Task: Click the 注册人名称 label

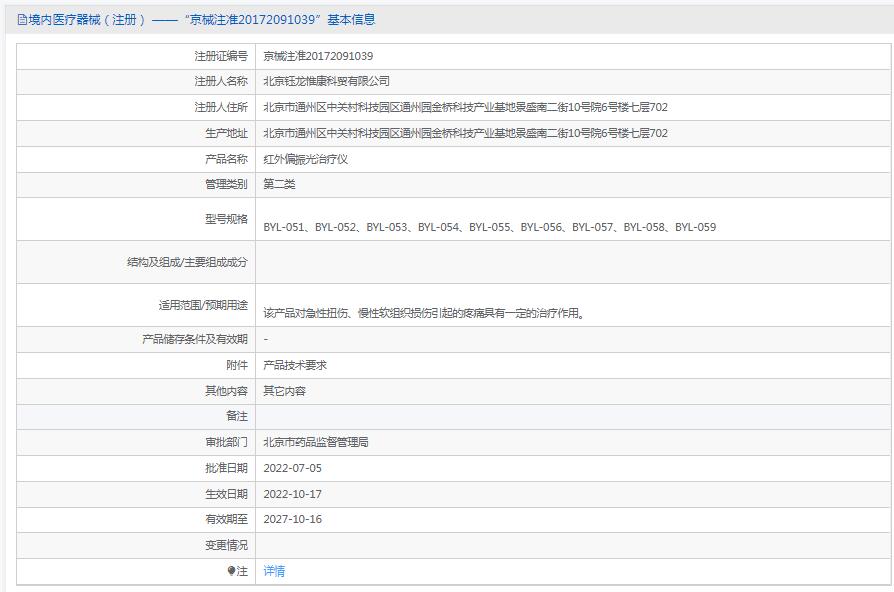Action: 221,81
